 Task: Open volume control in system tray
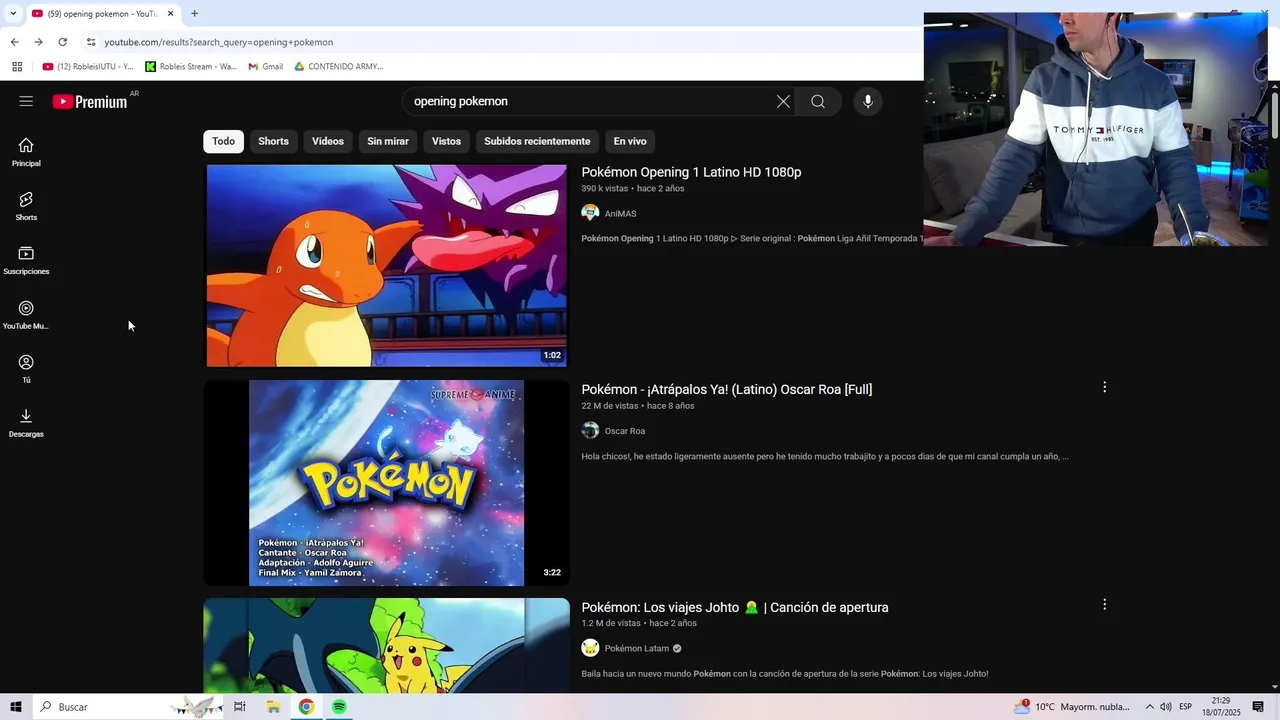pyautogui.click(x=1166, y=707)
